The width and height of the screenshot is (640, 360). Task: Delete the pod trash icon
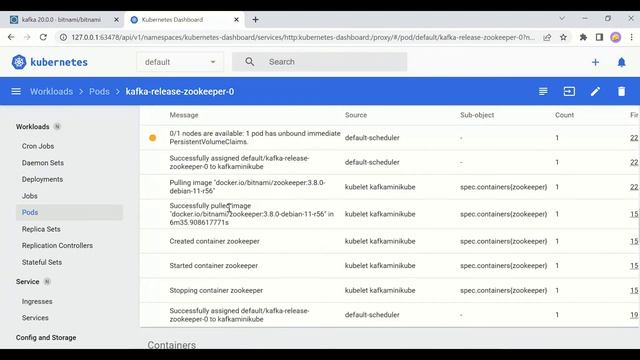(x=621, y=91)
